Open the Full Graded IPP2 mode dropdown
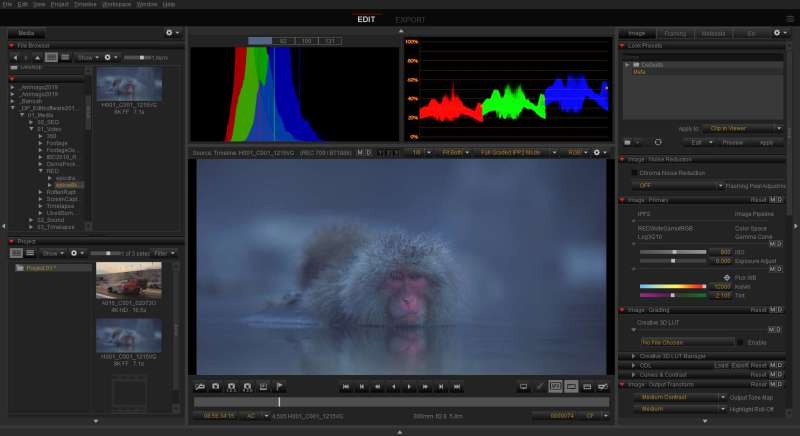This screenshot has height=436, width=800. tap(517, 152)
